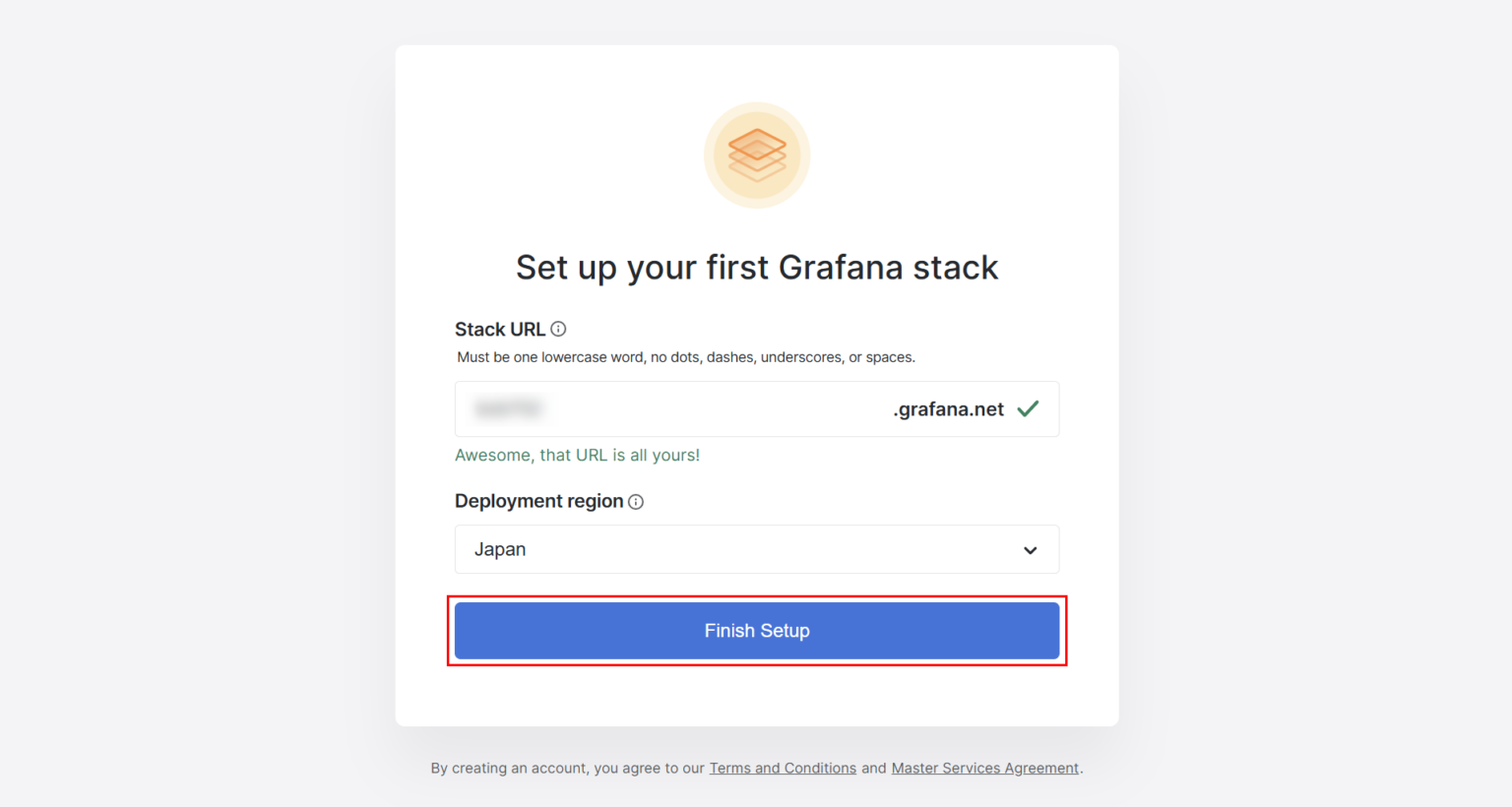This screenshot has width=1512, height=807.
Task: Open the region picker showing Japan
Action: [756, 549]
